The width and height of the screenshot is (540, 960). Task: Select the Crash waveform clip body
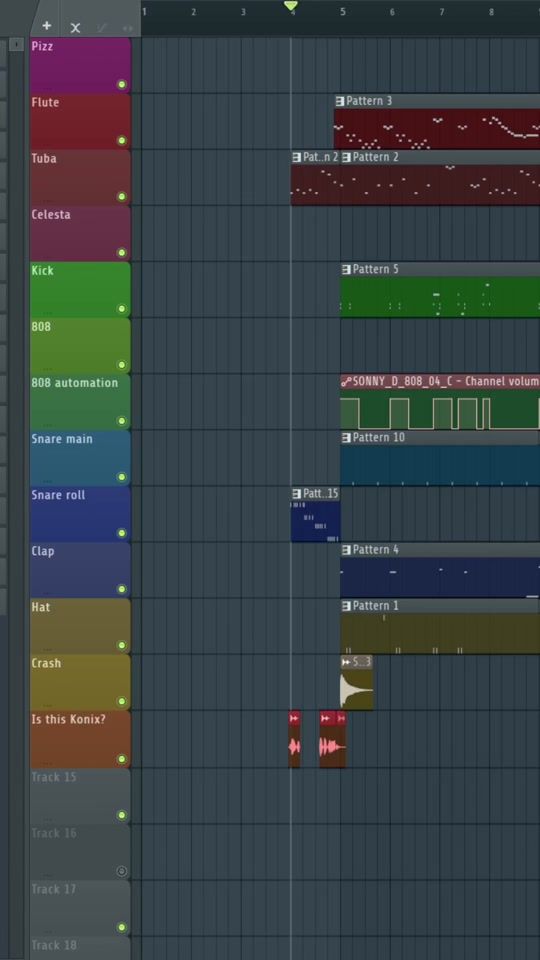(356, 689)
